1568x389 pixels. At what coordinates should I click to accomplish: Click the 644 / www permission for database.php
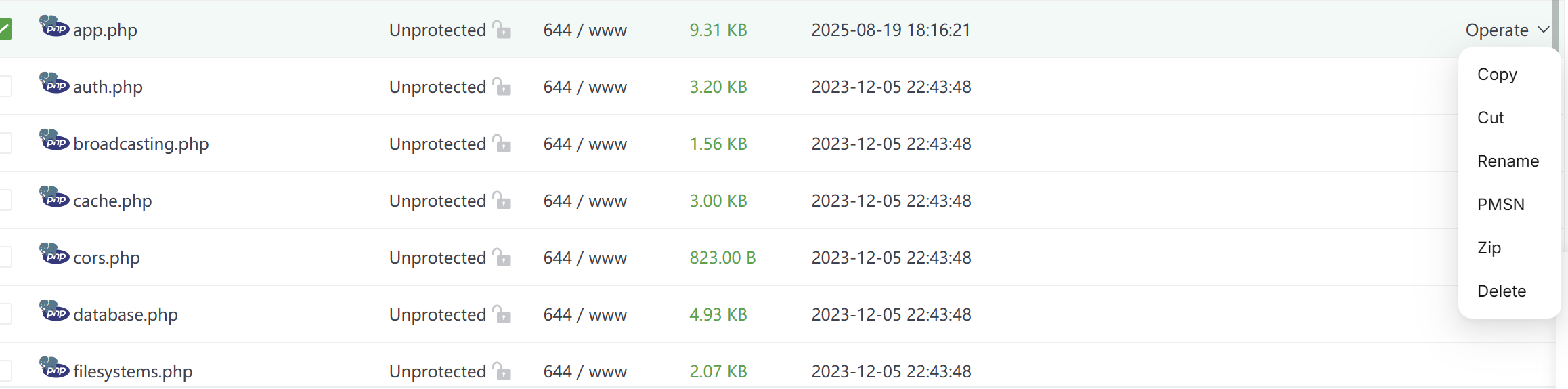[x=585, y=314]
